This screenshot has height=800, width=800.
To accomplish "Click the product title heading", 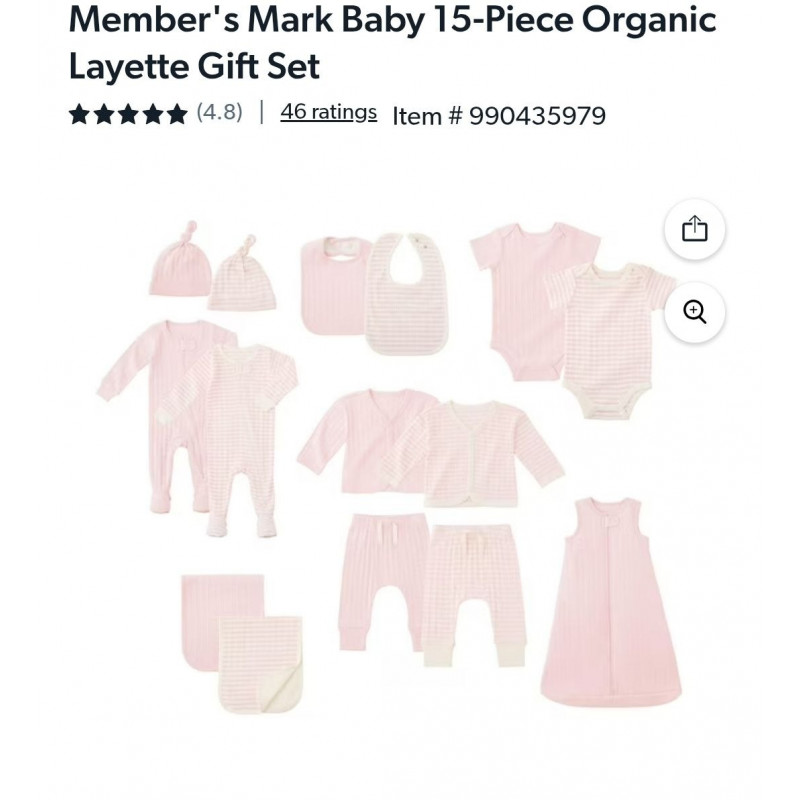I will 392,42.
